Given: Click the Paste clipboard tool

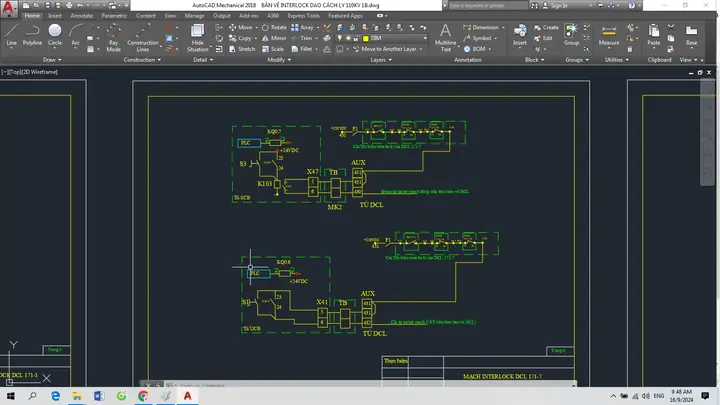Looking at the screenshot, I should point(654,35).
